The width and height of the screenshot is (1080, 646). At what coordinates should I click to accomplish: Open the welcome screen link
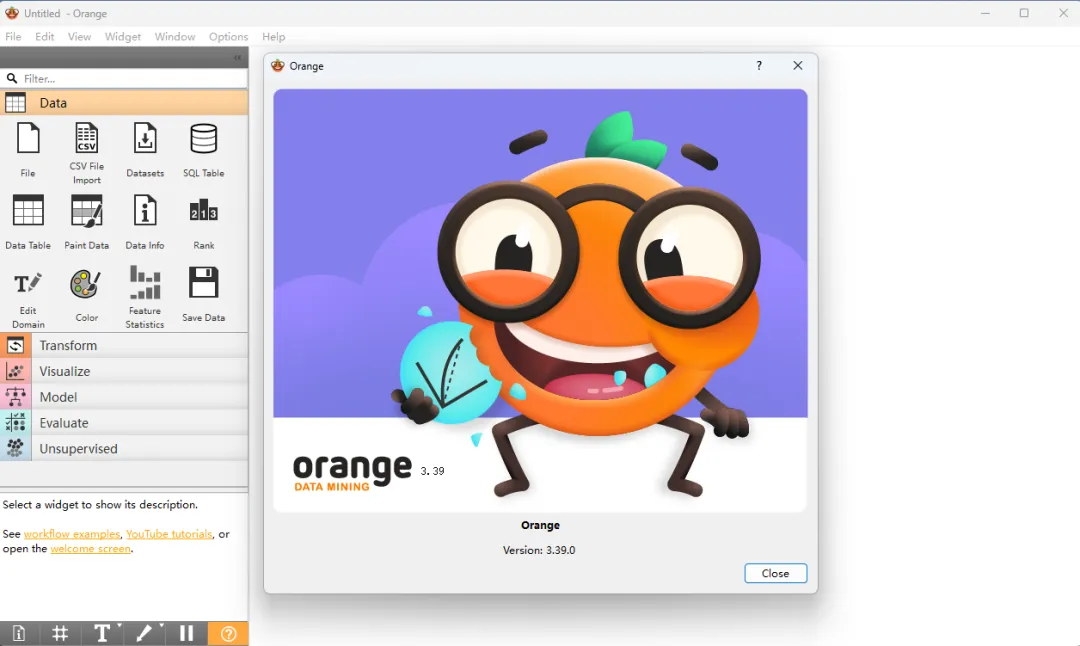click(x=90, y=549)
